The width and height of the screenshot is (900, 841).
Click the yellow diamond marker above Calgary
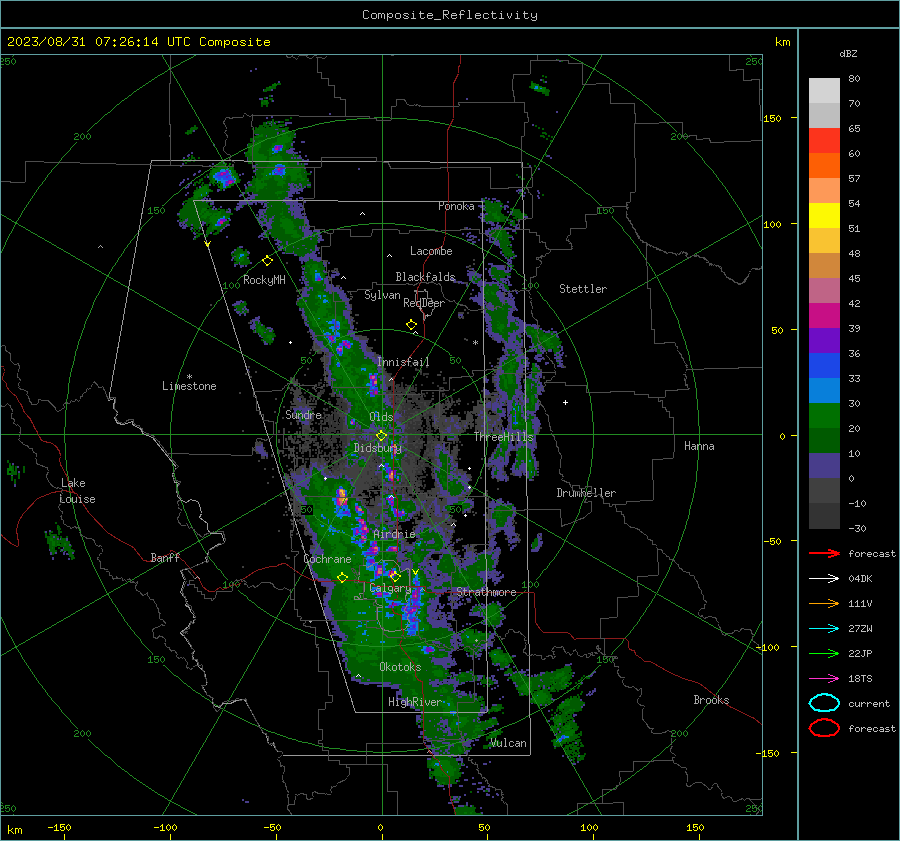[x=395, y=576]
